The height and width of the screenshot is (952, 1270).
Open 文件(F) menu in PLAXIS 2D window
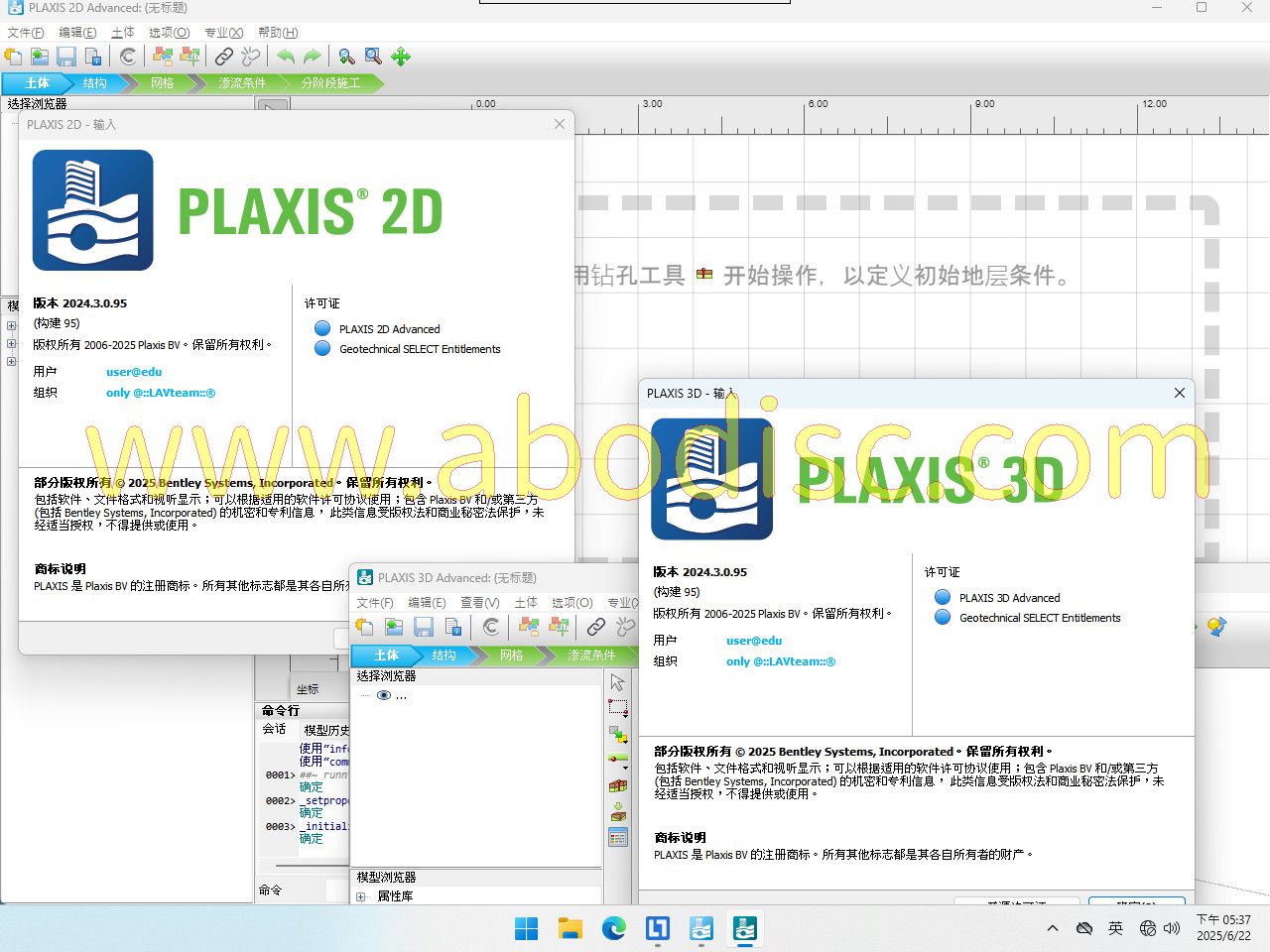[25, 33]
